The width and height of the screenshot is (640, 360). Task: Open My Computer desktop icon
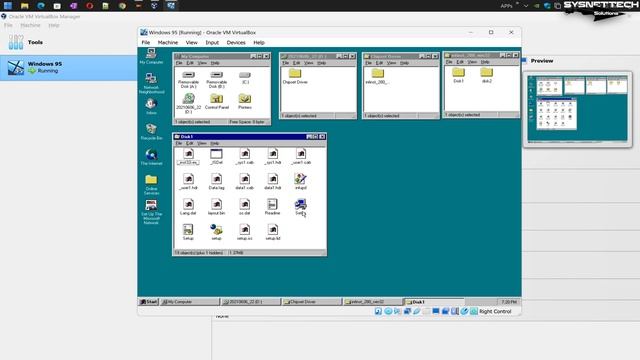coord(151,56)
